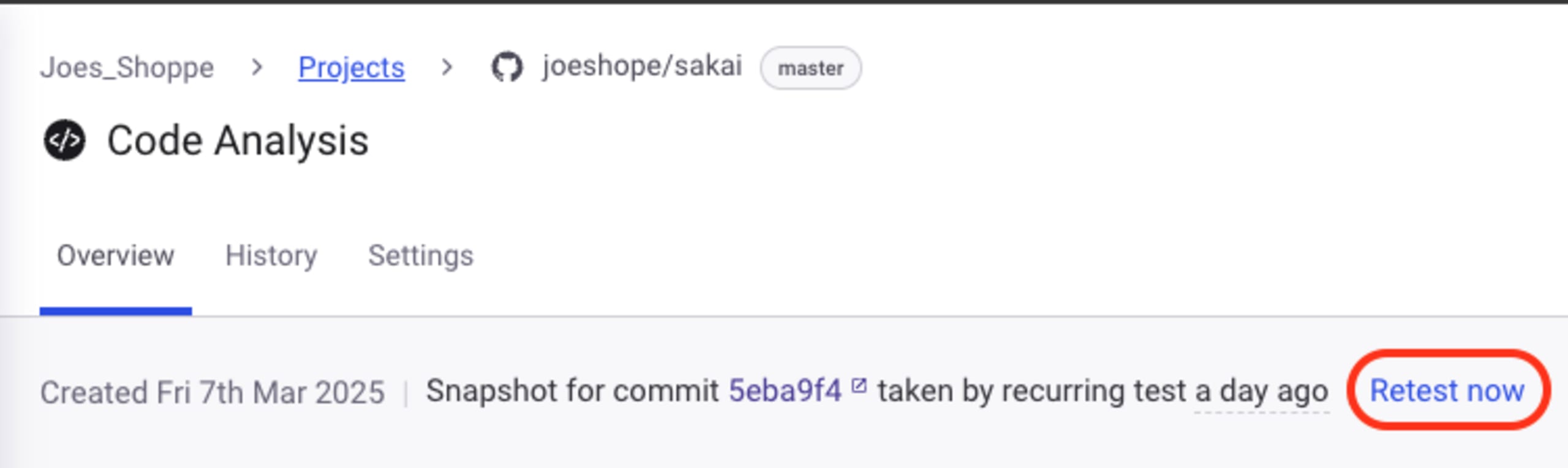Open the external link icon beside commit hash
1568x468 pixels.
(859, 386)
